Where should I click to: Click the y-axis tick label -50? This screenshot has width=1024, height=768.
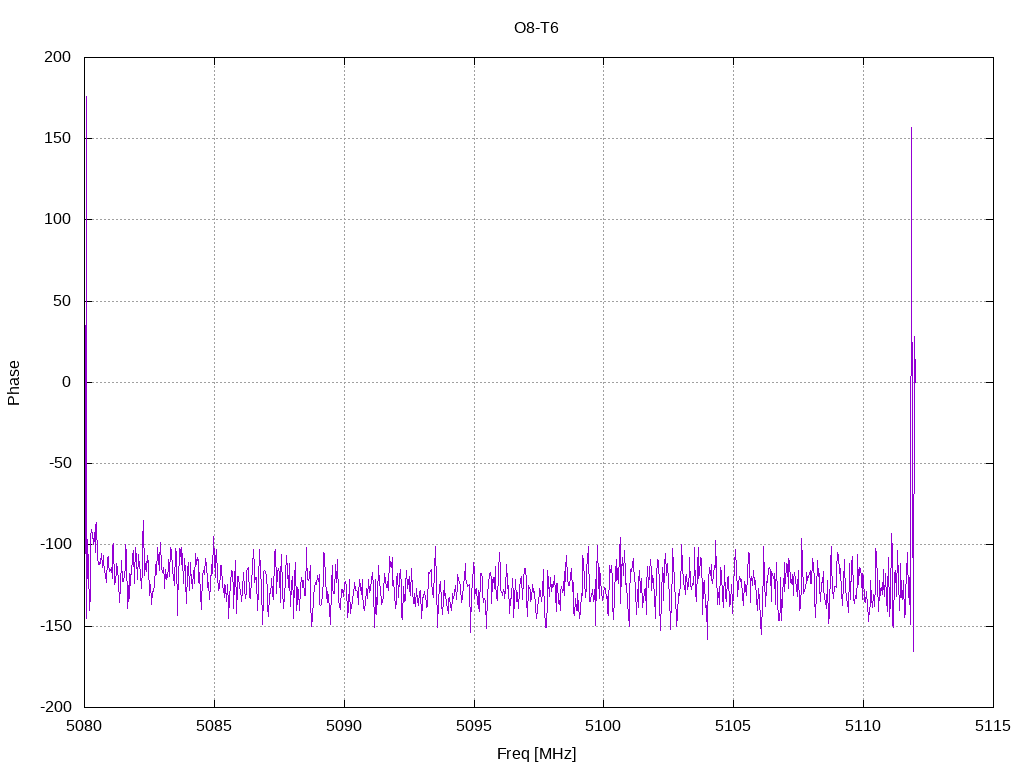59,463
